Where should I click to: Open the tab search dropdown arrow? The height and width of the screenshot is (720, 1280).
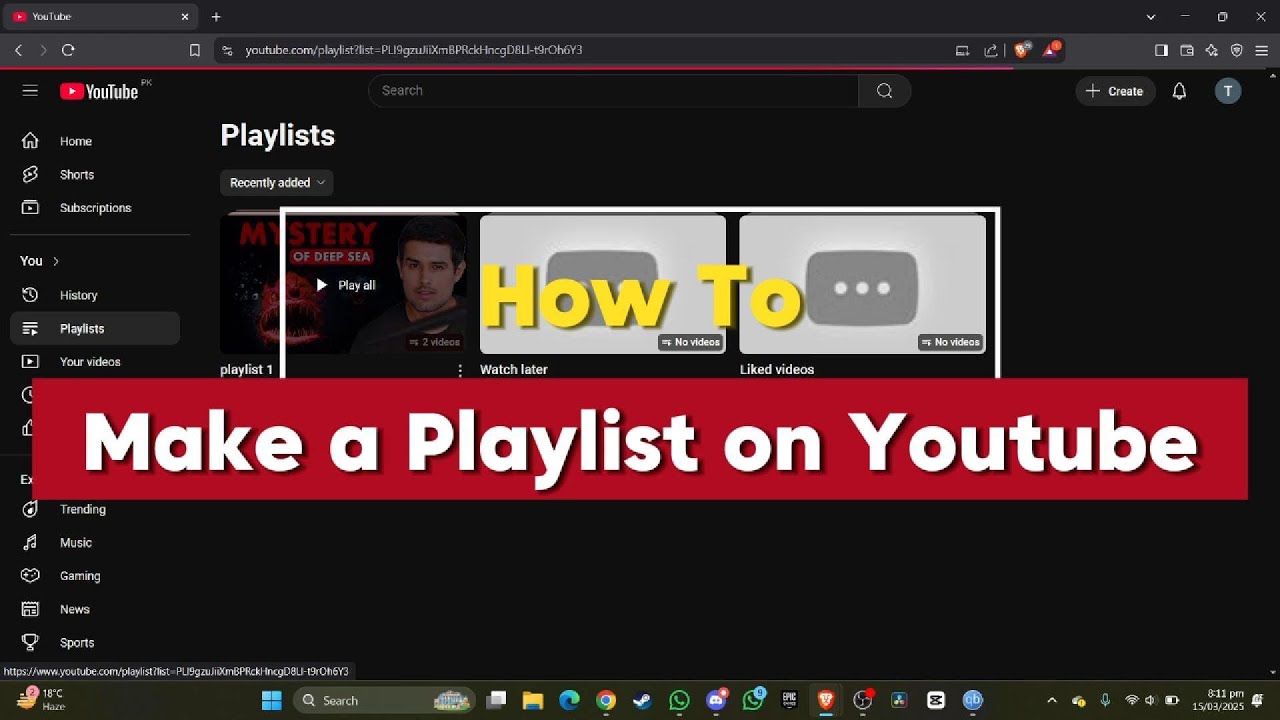[x=1151, y=17]
